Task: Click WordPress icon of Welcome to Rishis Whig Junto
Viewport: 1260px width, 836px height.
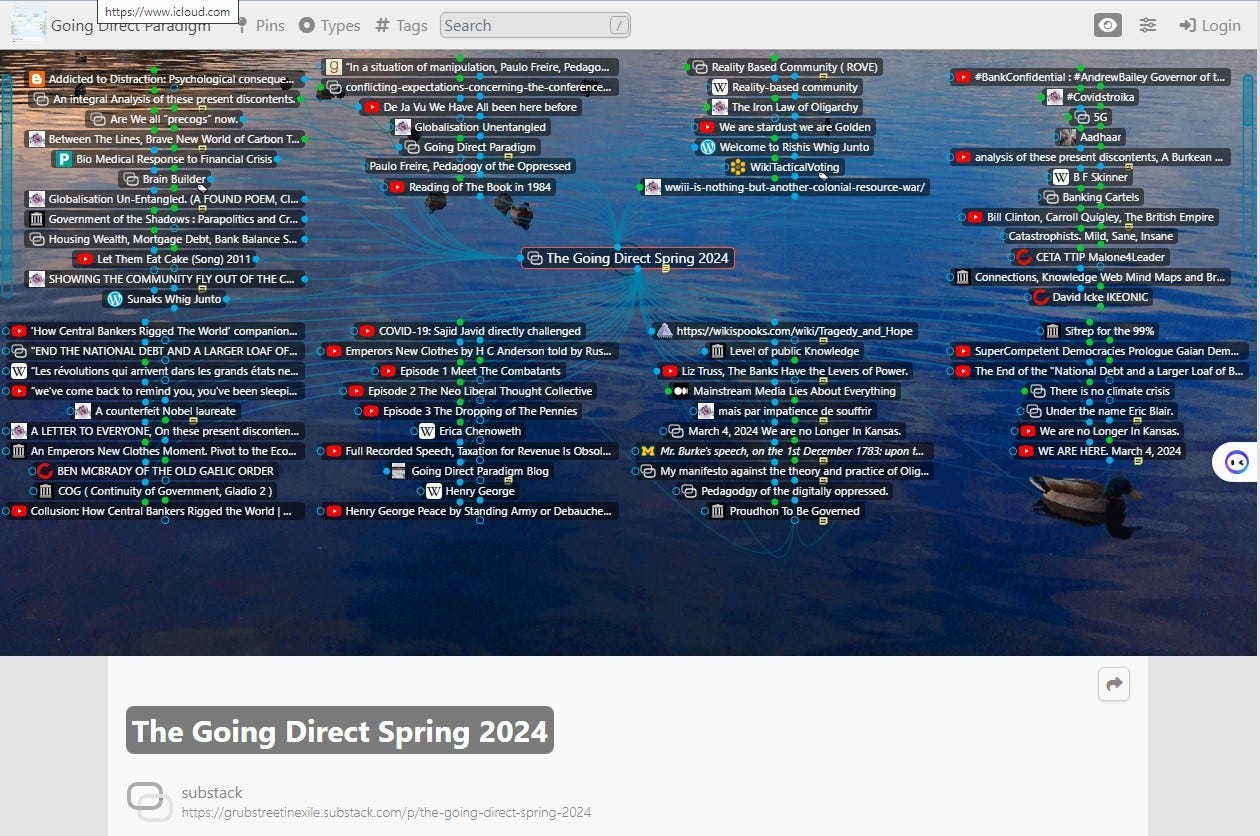Action: coord(708,147)
